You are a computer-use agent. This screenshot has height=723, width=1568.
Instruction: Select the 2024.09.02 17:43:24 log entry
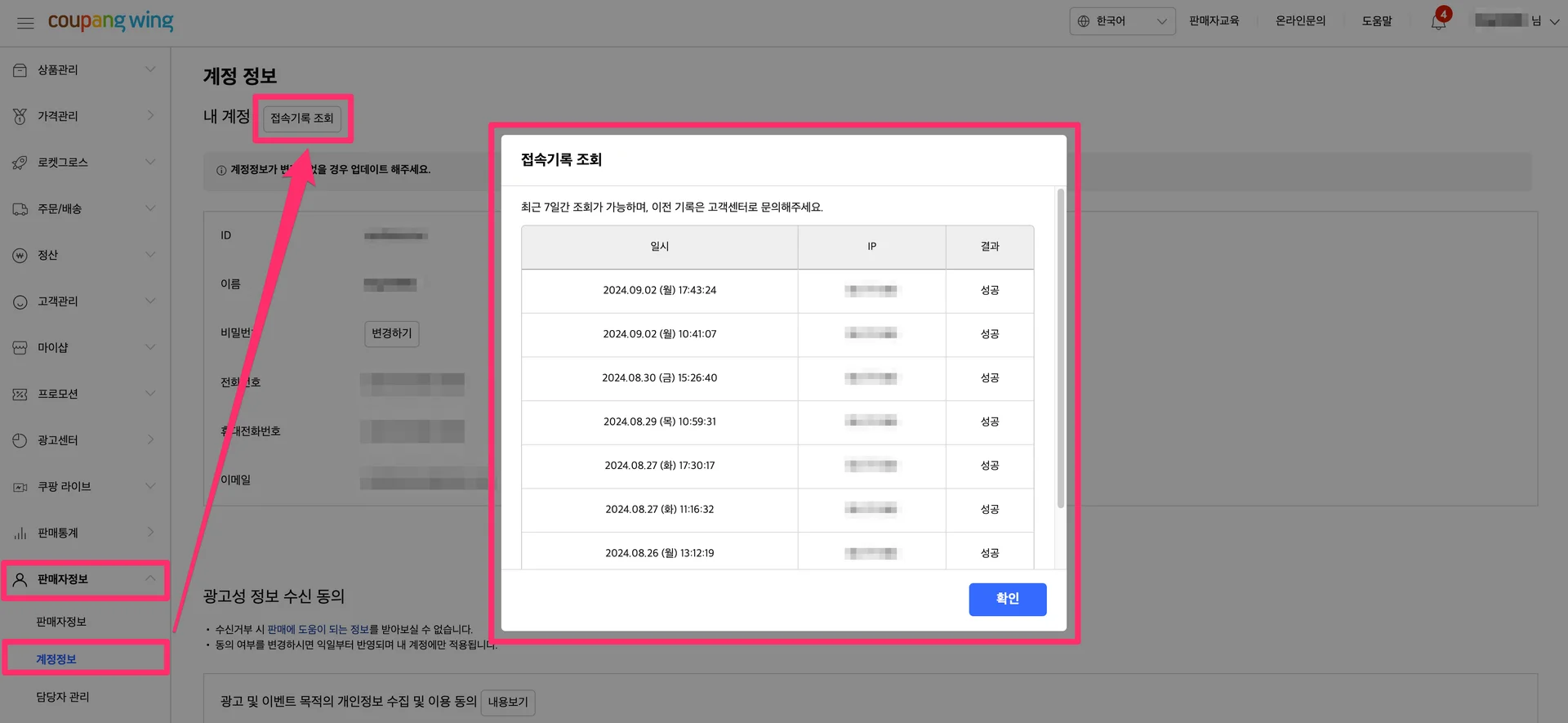(x=777, y=291)
